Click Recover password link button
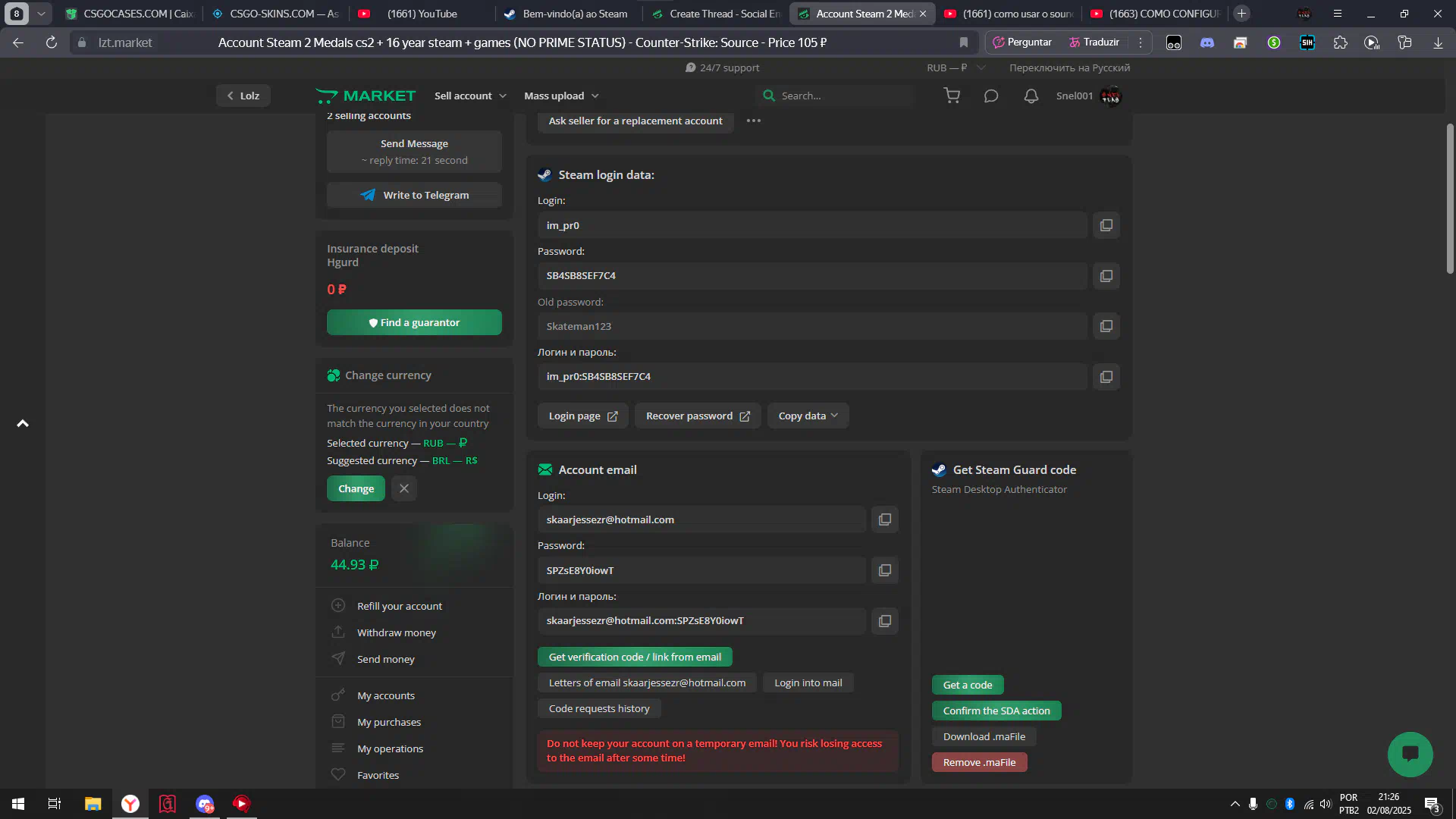This screenshot has height=819, width=1456. tap(698, 416)
